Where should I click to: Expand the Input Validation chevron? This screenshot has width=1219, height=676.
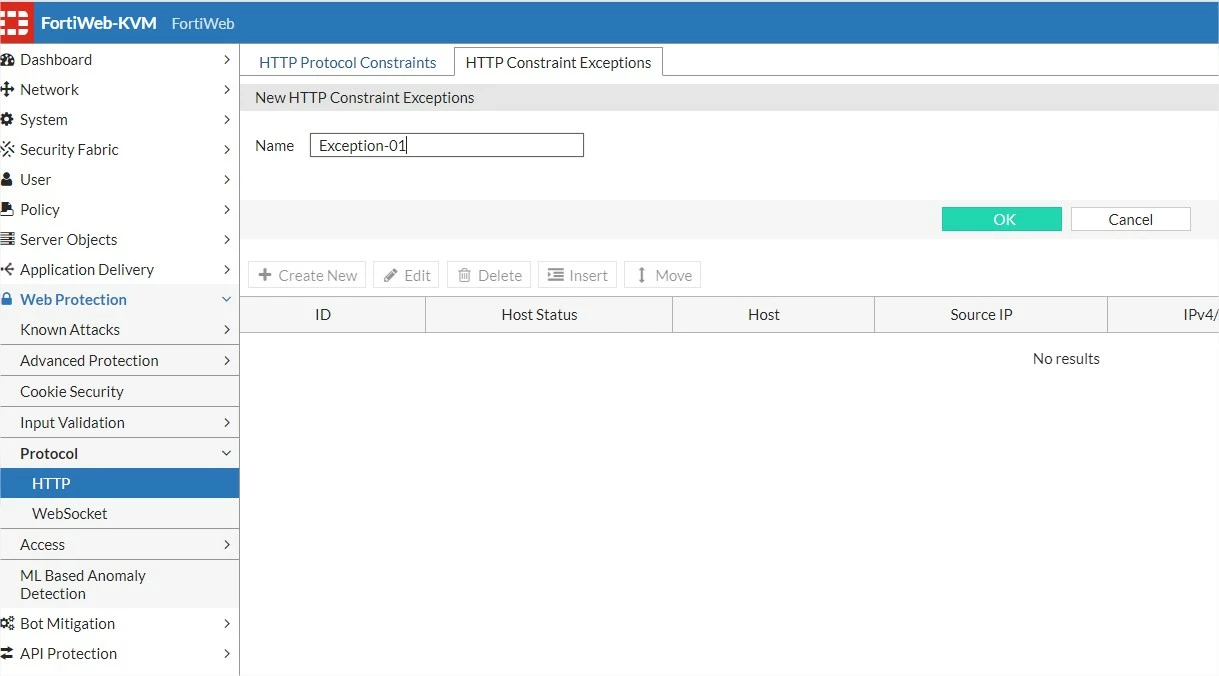pos(227,423)
